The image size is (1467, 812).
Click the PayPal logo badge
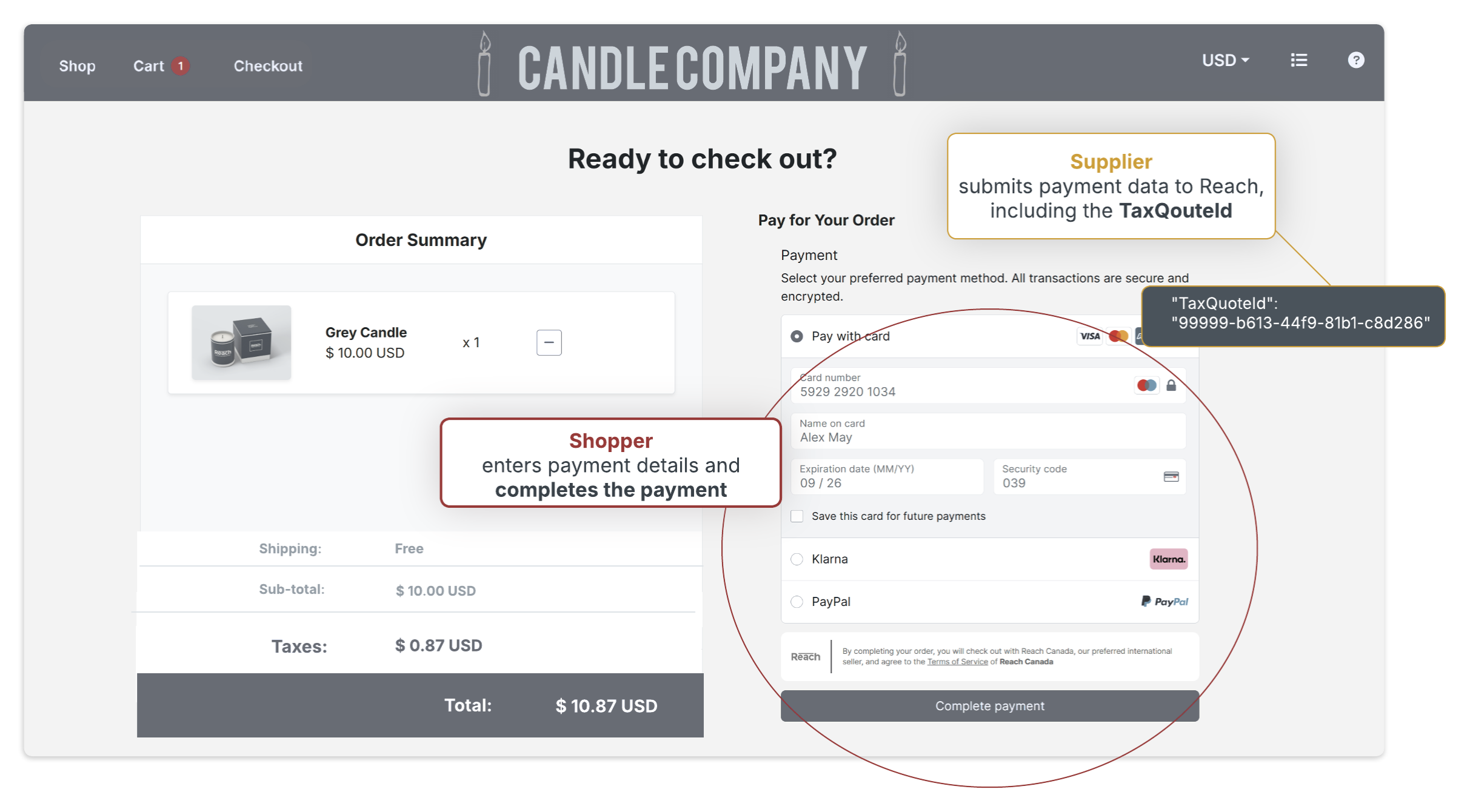tap(1164, 601)
